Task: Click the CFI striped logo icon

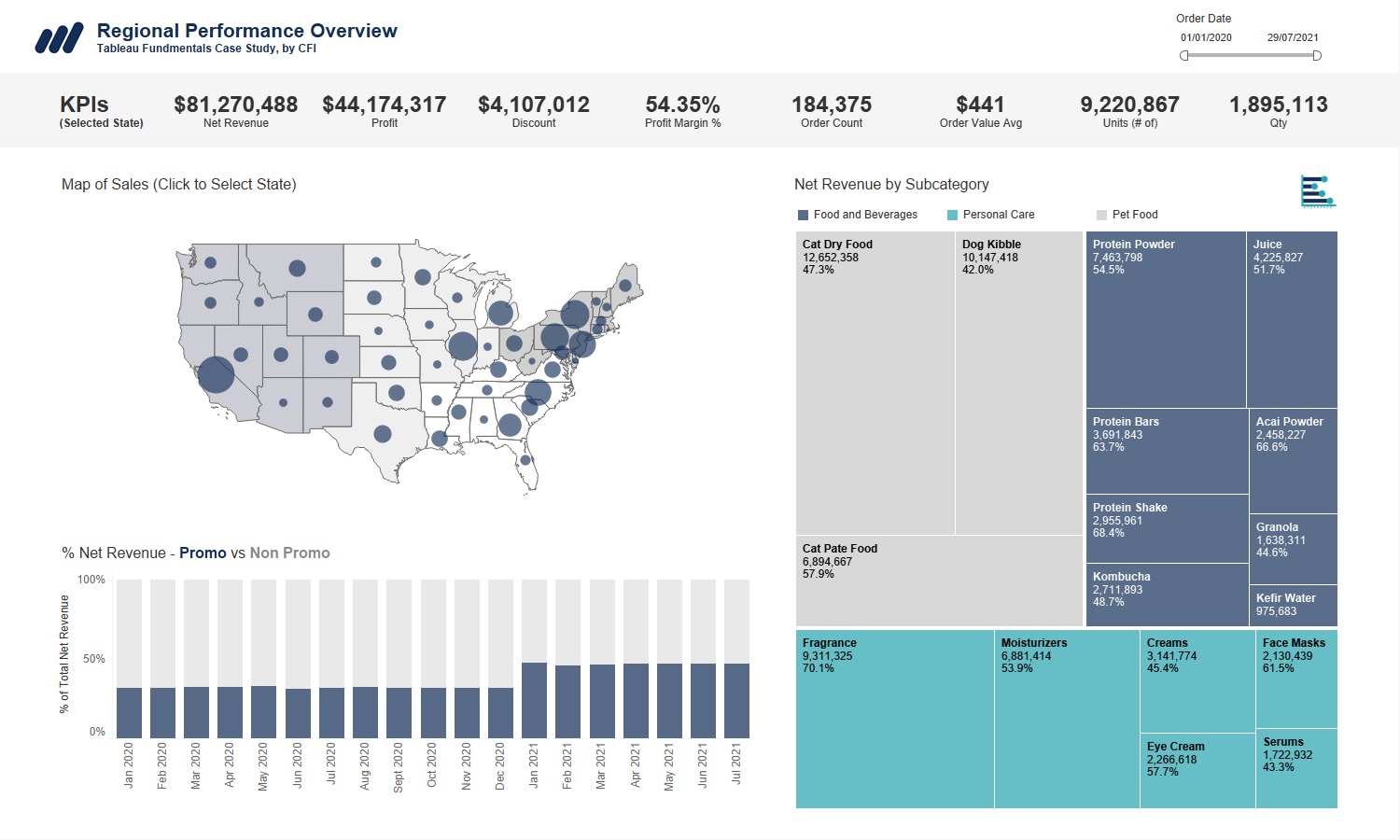Action: (59, 38)
